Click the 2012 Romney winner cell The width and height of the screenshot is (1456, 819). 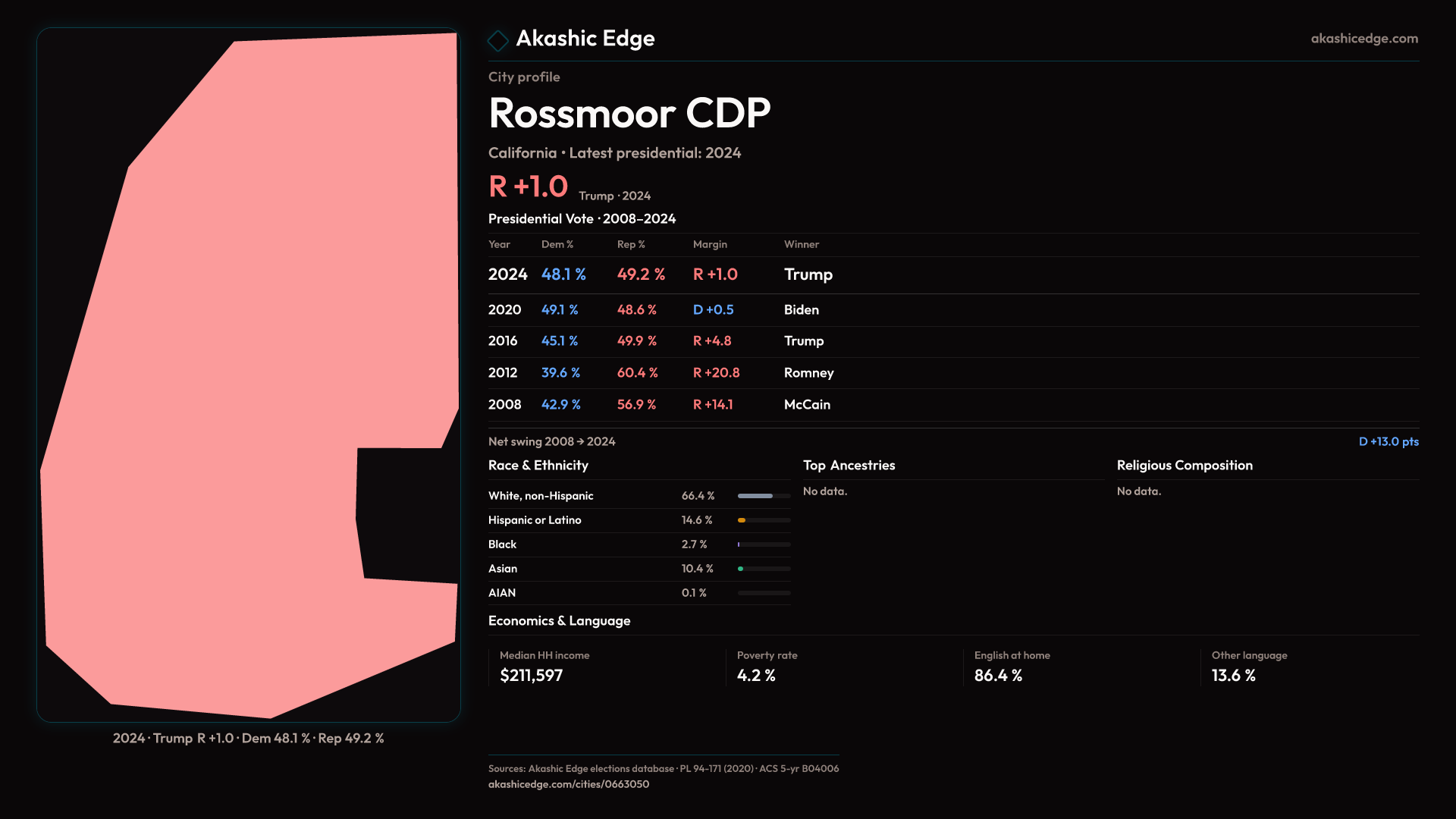pos(808,373)
